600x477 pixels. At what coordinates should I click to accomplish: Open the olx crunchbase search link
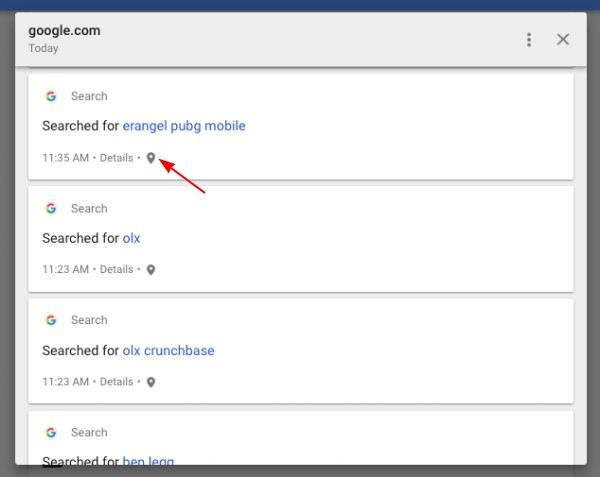[168, 350]
